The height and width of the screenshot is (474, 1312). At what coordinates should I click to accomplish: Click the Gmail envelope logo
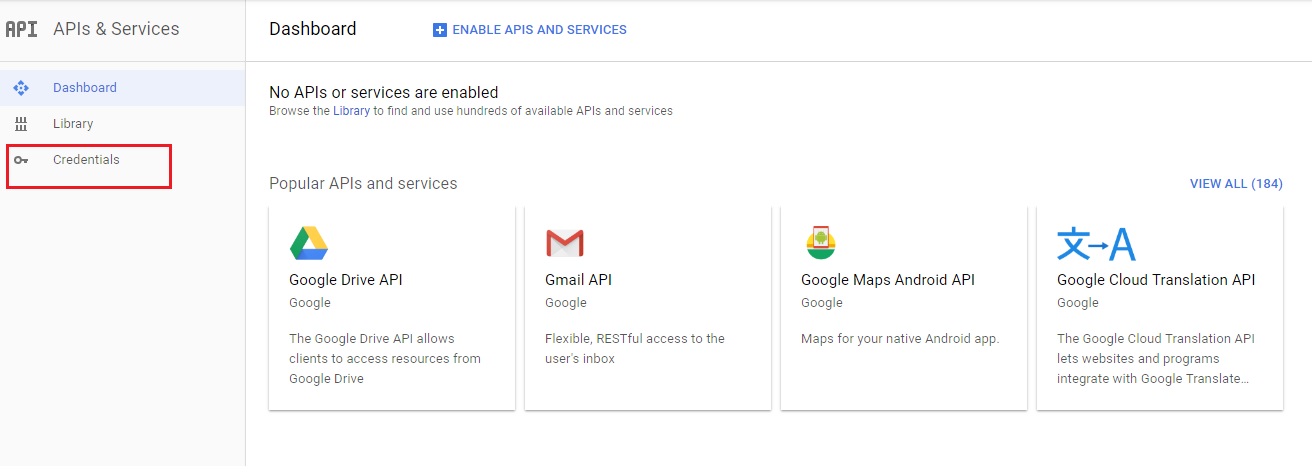565,243
